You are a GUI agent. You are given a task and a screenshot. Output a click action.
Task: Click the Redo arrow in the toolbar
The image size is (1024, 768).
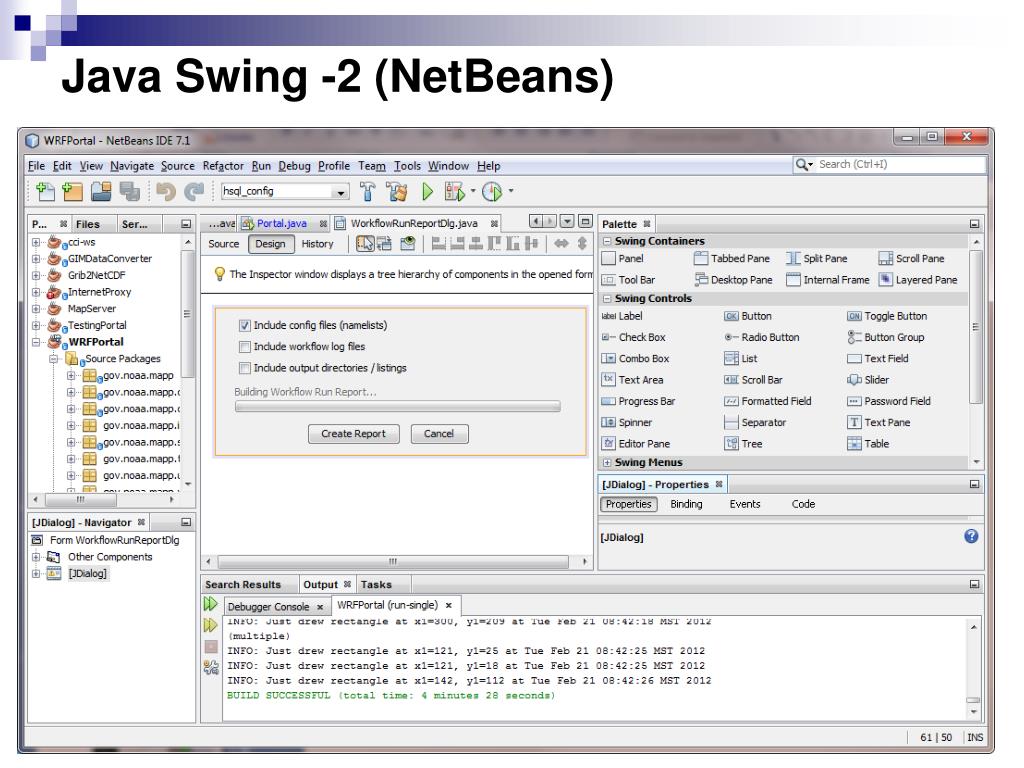point(194,191)
